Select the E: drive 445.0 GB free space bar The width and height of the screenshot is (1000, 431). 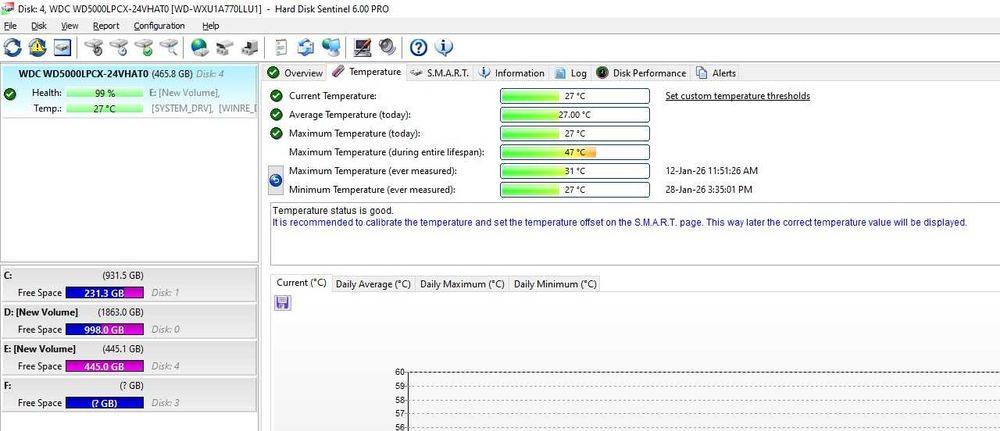(x=105, y=366)
